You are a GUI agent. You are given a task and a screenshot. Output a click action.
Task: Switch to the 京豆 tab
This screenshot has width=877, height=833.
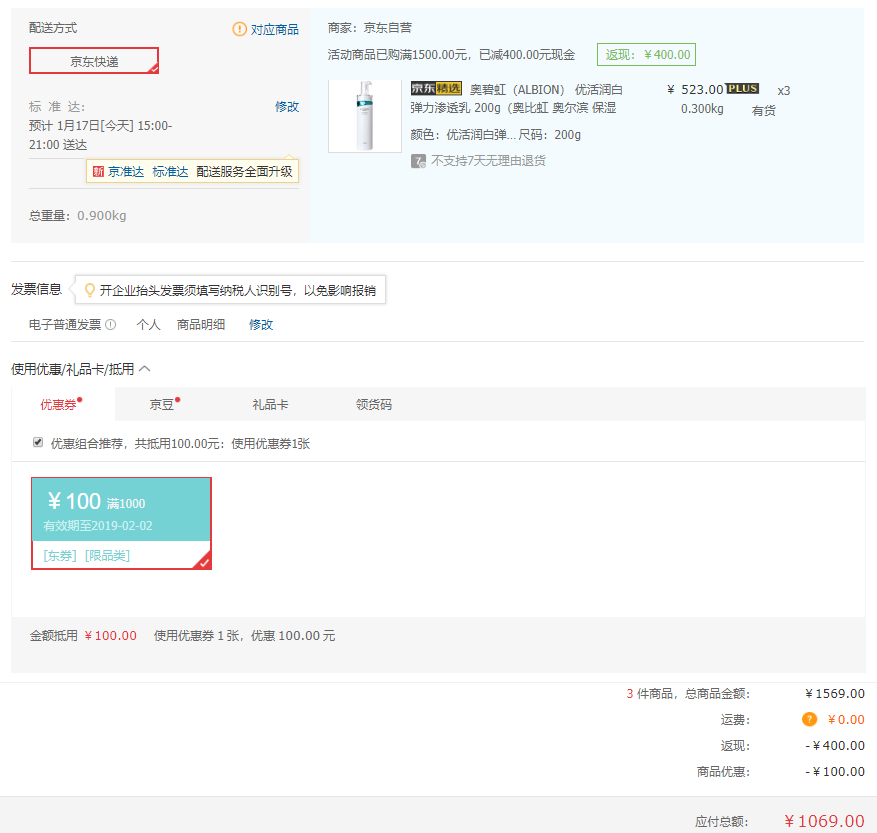point(164,404)
